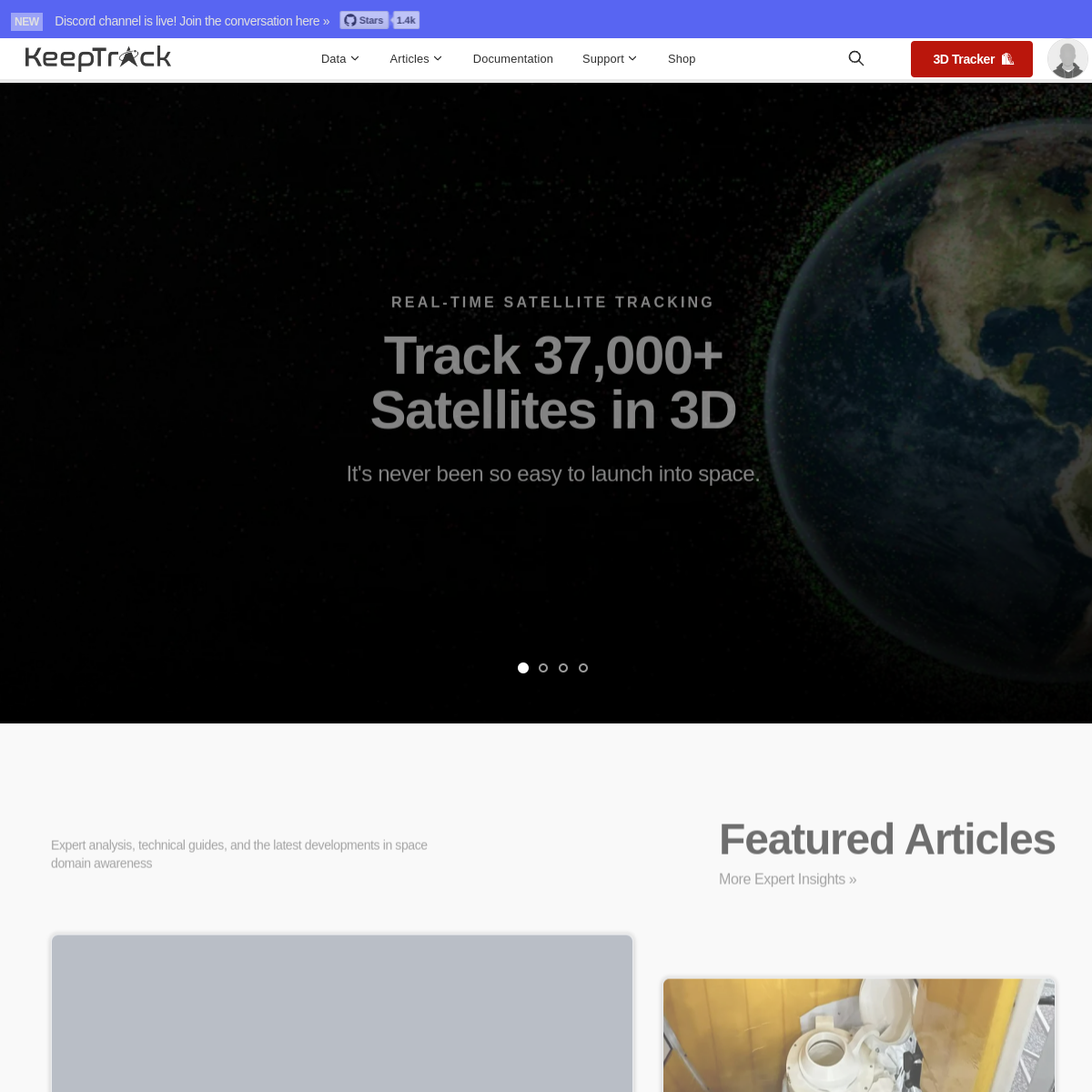Click the 1.4k star count badge

pyautogui.click(x=405, y=18)
